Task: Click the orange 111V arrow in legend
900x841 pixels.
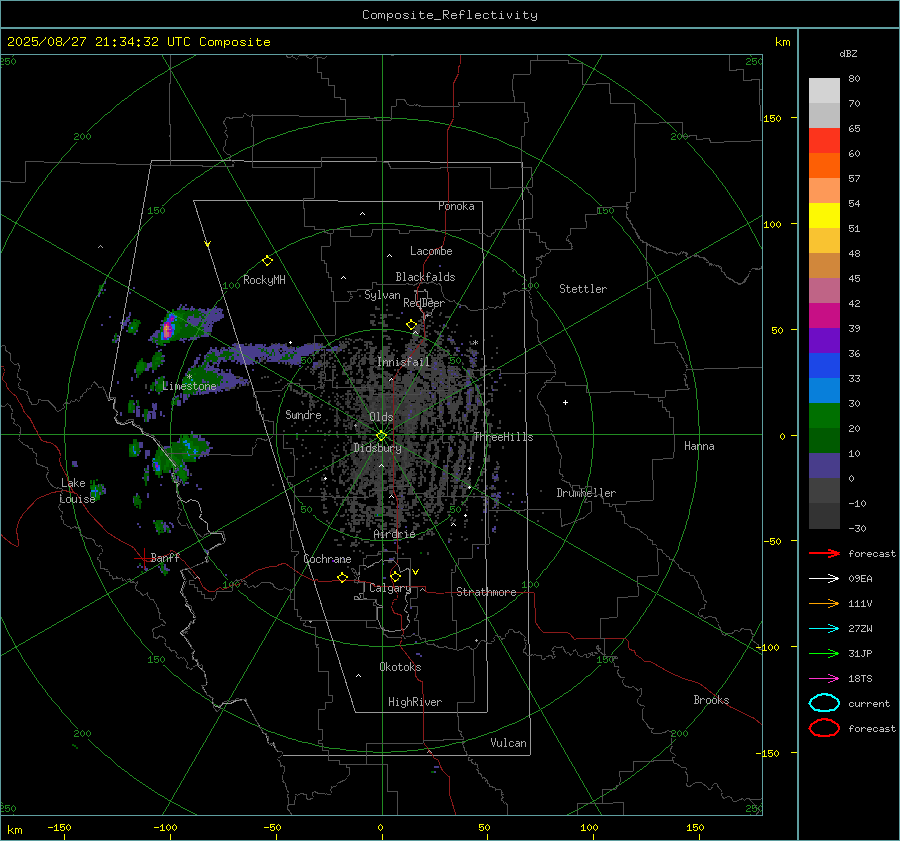Action: click(x=824, y=603)
